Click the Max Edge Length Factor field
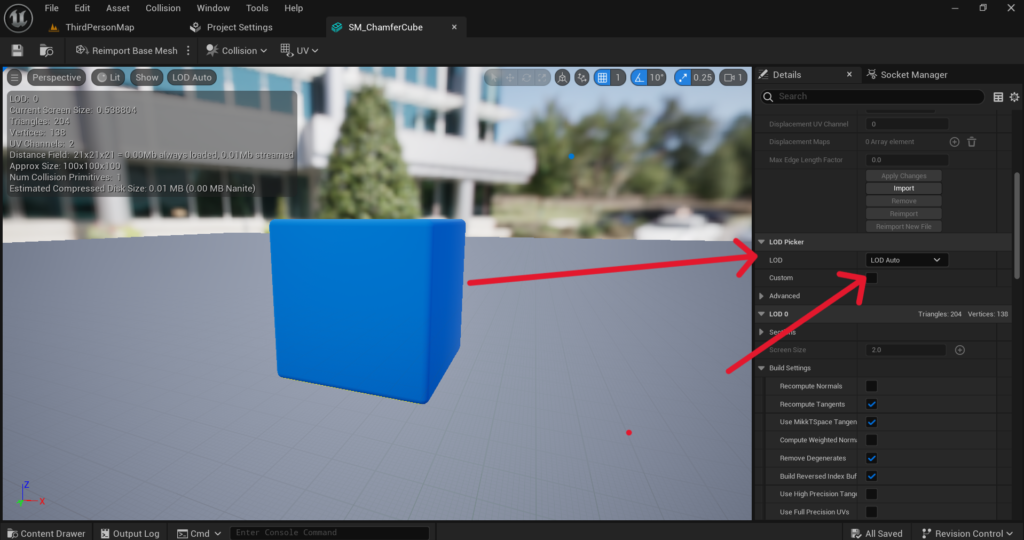The height and width of the screenshot is (540, 1024). pyautogui.click(x=906, y=160)
